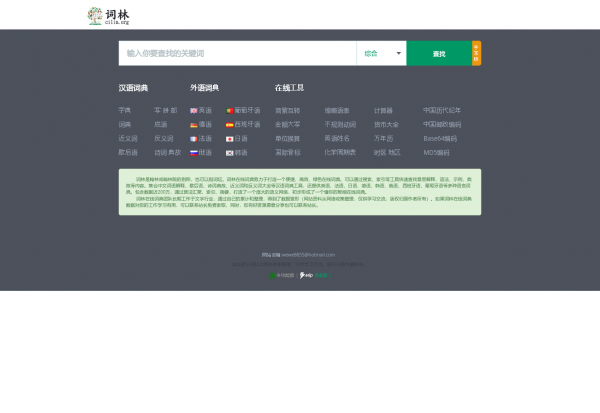The width and height of the screenshot is (600, 413).
Task: Click the Russian flag icon for 俄语
Action: [194, 152]
